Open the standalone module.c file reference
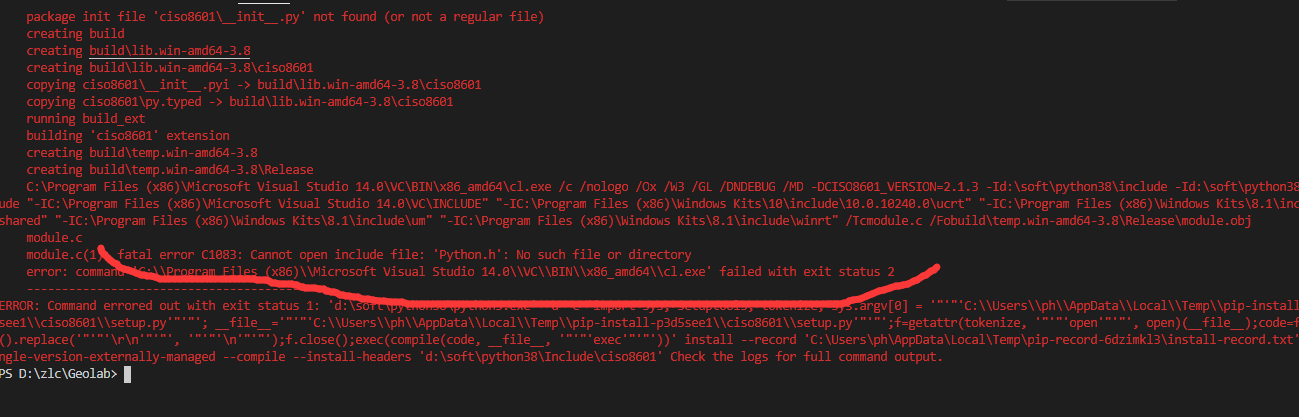Viewport: 1299px width, 417px height. click(x=54, y=238)
